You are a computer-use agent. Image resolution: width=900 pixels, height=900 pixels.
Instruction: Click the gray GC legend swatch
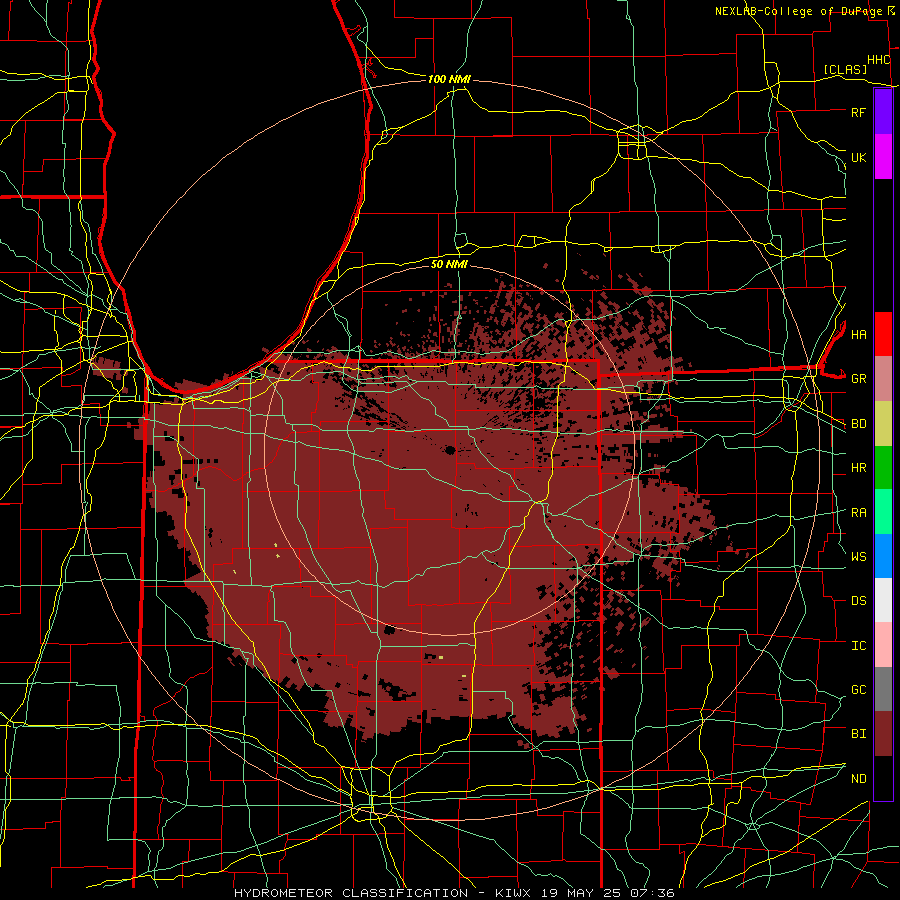883,689
